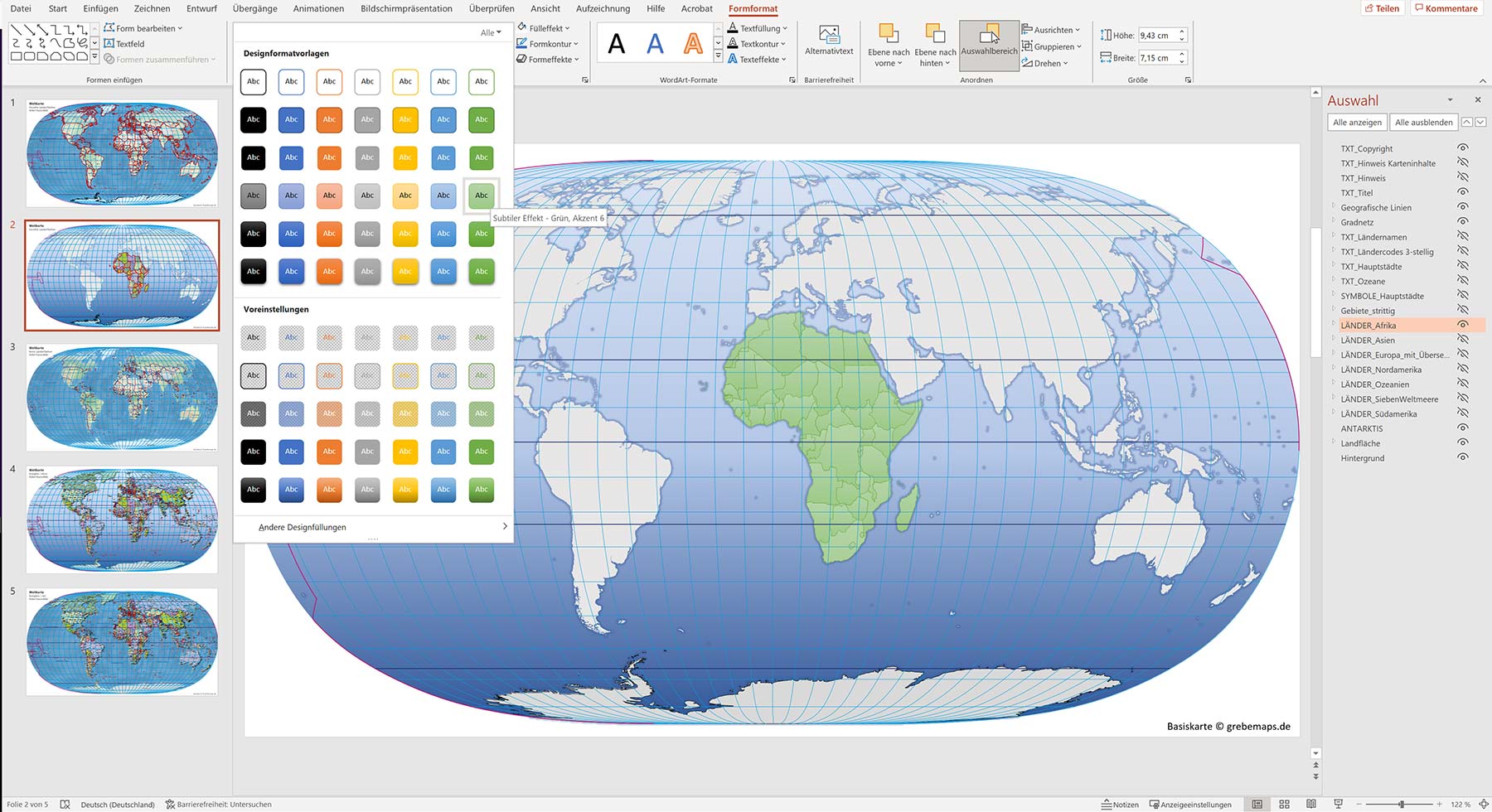Open 'Andere Designfüllungen'
The height and width of the screenshot is (812, 1492).
(303, 526)
